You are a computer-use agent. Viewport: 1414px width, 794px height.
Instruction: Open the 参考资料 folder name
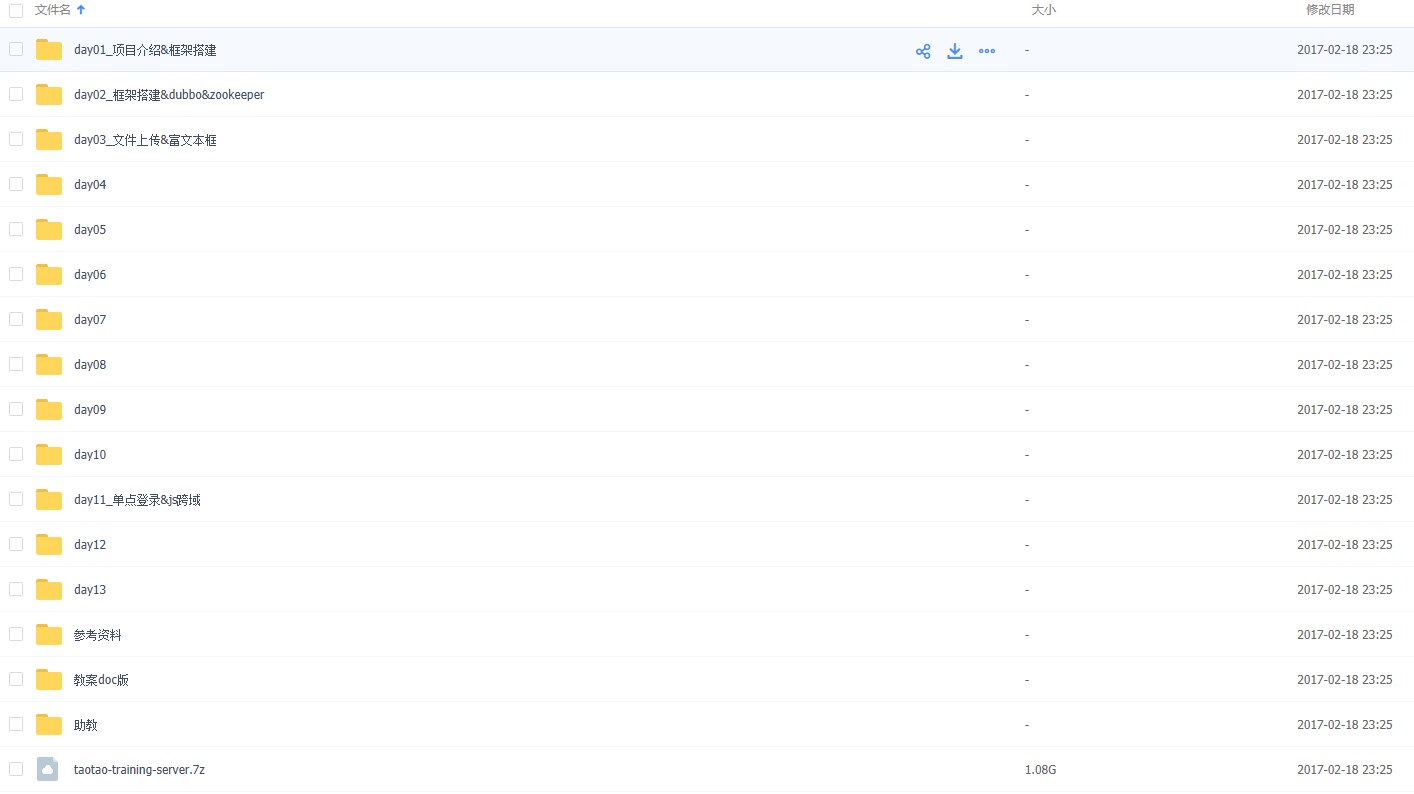click(x=98, y=635)
